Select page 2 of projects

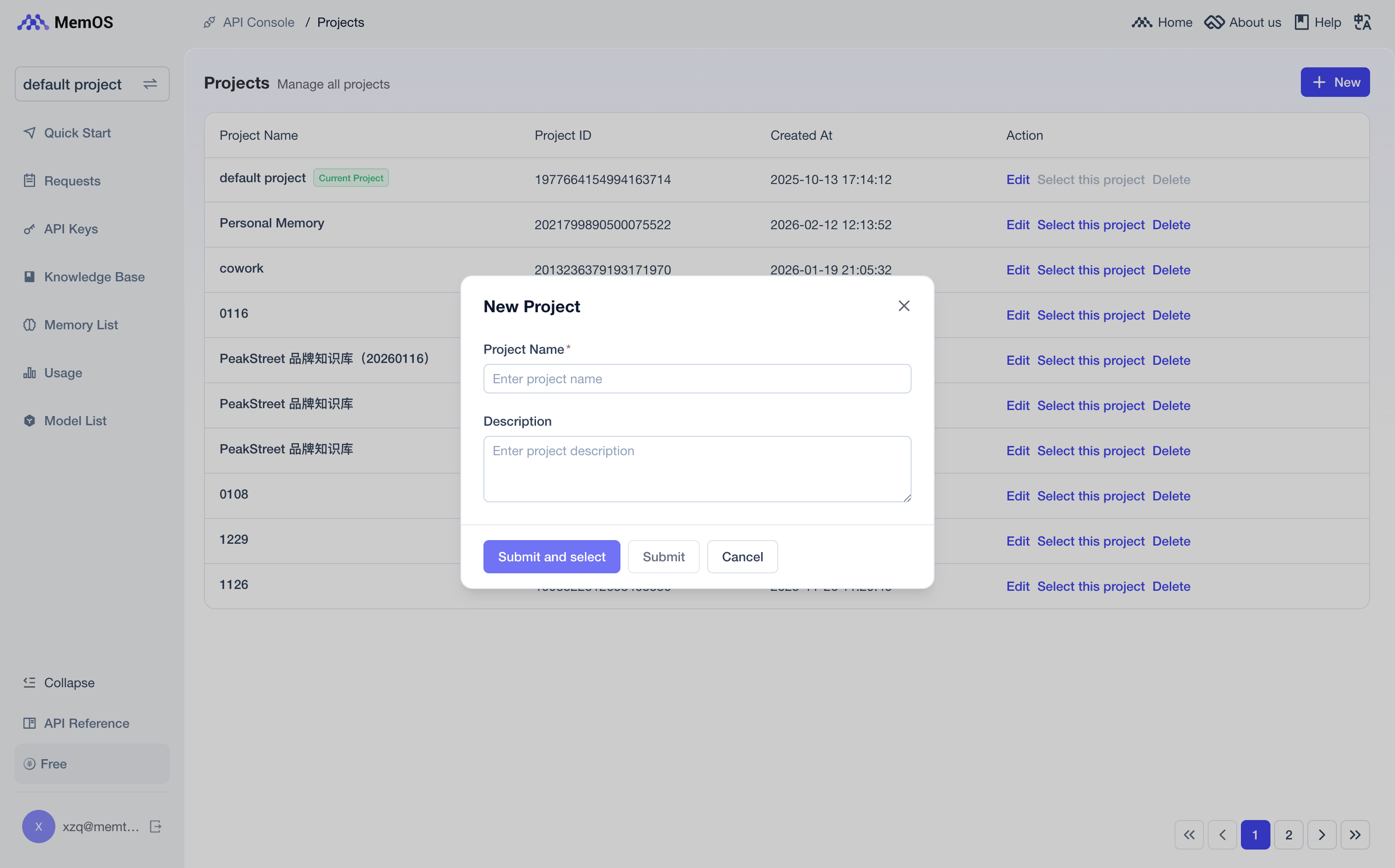tap(1289, 835)
